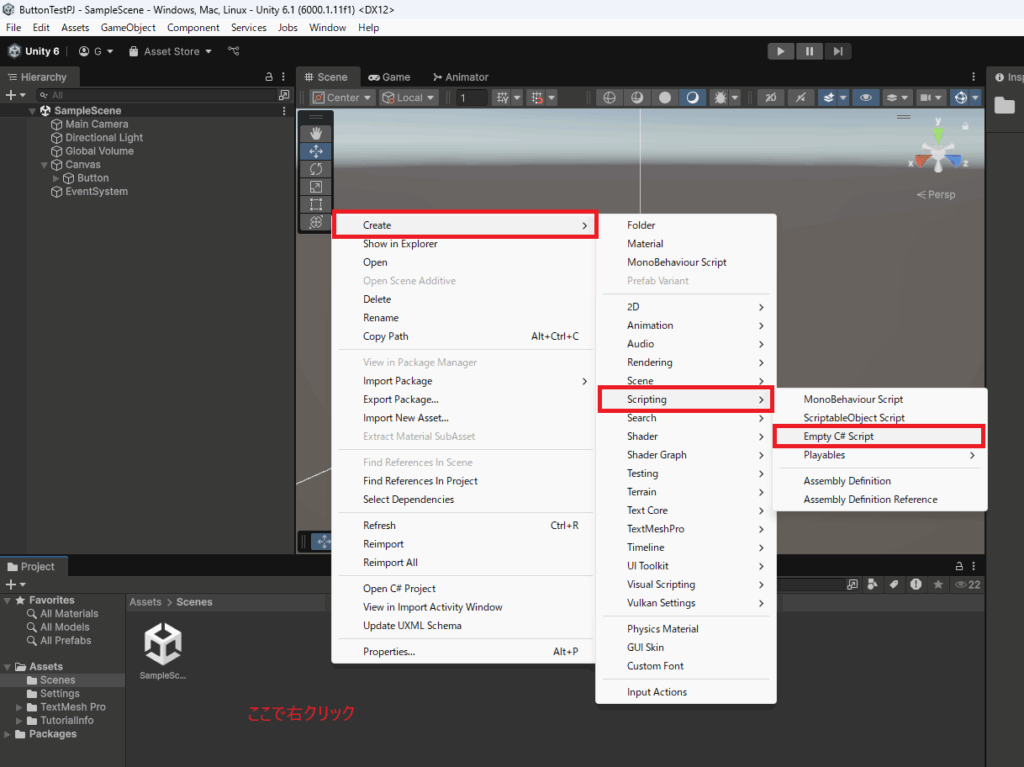Viewport: 1024px width, 767px height.
Task: Open the version control icon beside Asset Store
Action: 234,51
